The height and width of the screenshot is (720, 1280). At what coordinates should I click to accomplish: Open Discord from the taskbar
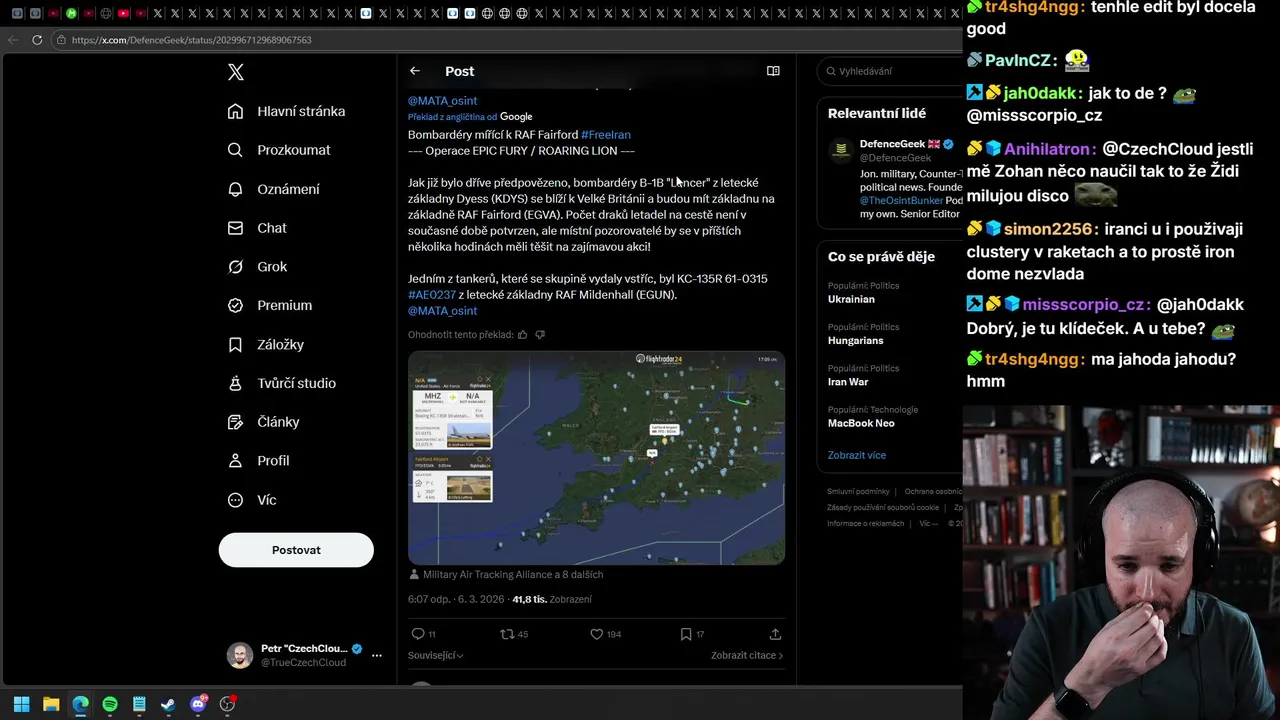tap(198, 704)
